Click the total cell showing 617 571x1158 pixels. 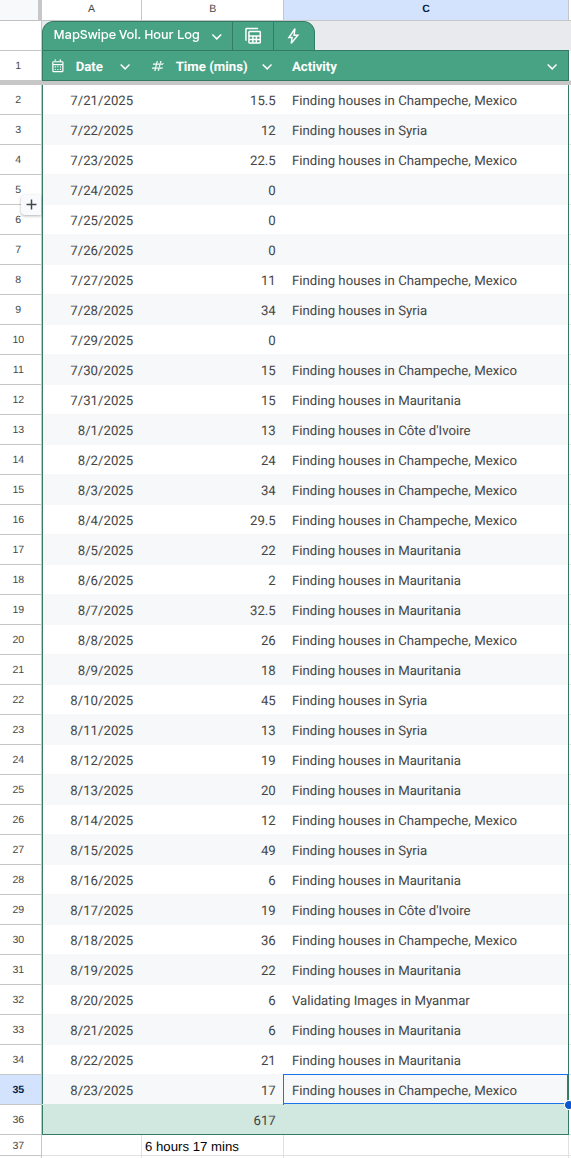click(x=213, y=1120)
